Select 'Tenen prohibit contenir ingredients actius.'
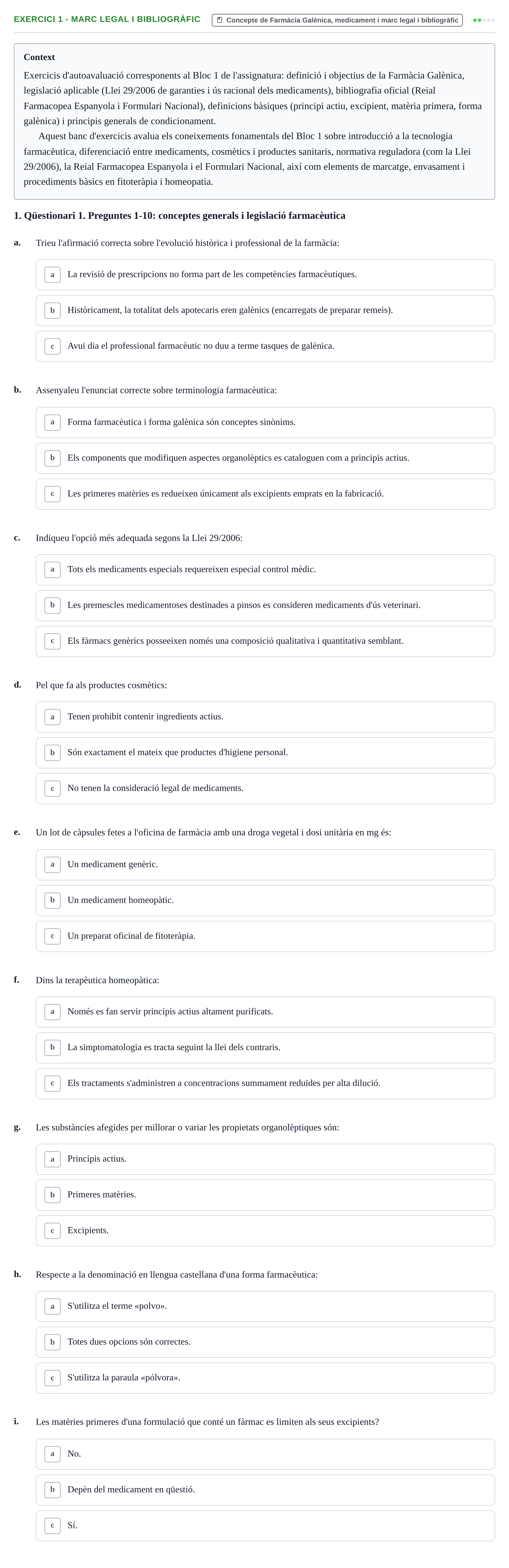Image resolution: width=509 pixels, height=1568 pixels. coord(265,717)
